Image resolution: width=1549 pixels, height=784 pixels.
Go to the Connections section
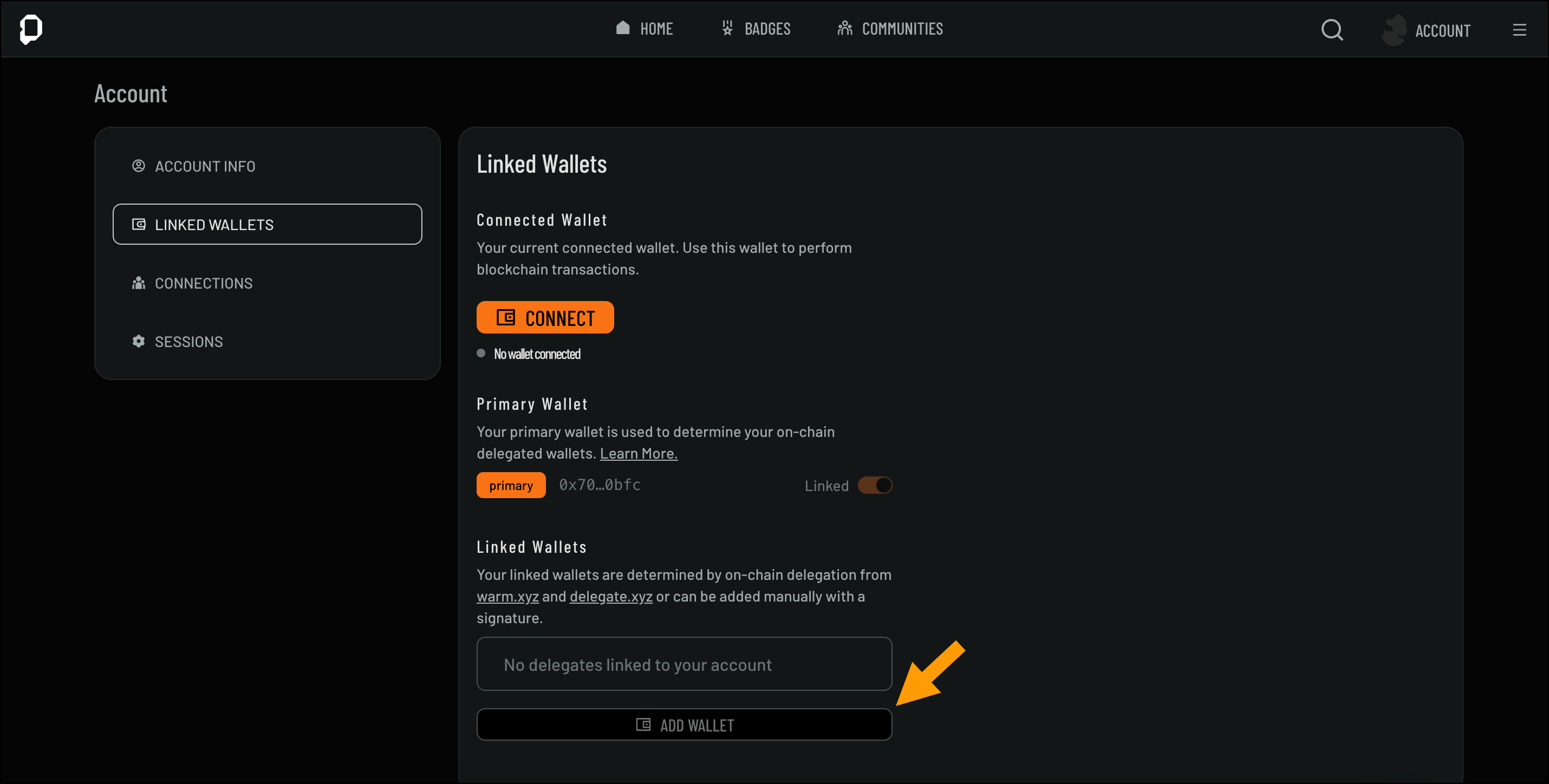pyautogui.click(x=203, y=283)
